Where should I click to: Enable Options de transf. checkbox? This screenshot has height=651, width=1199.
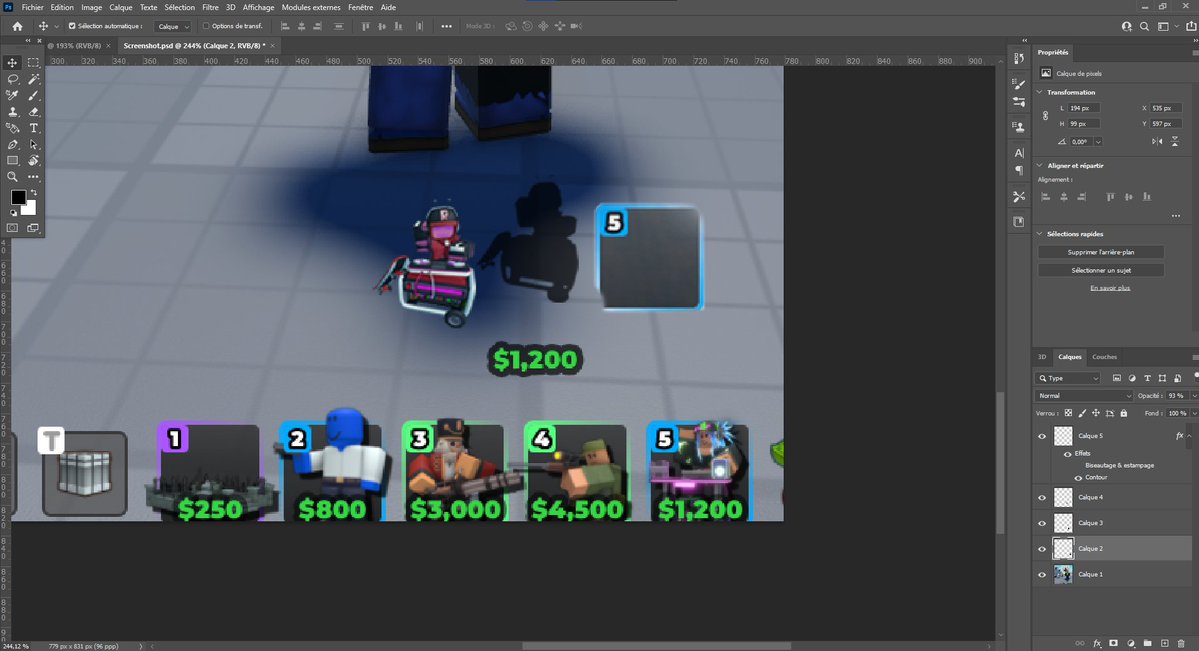(206, 26)
